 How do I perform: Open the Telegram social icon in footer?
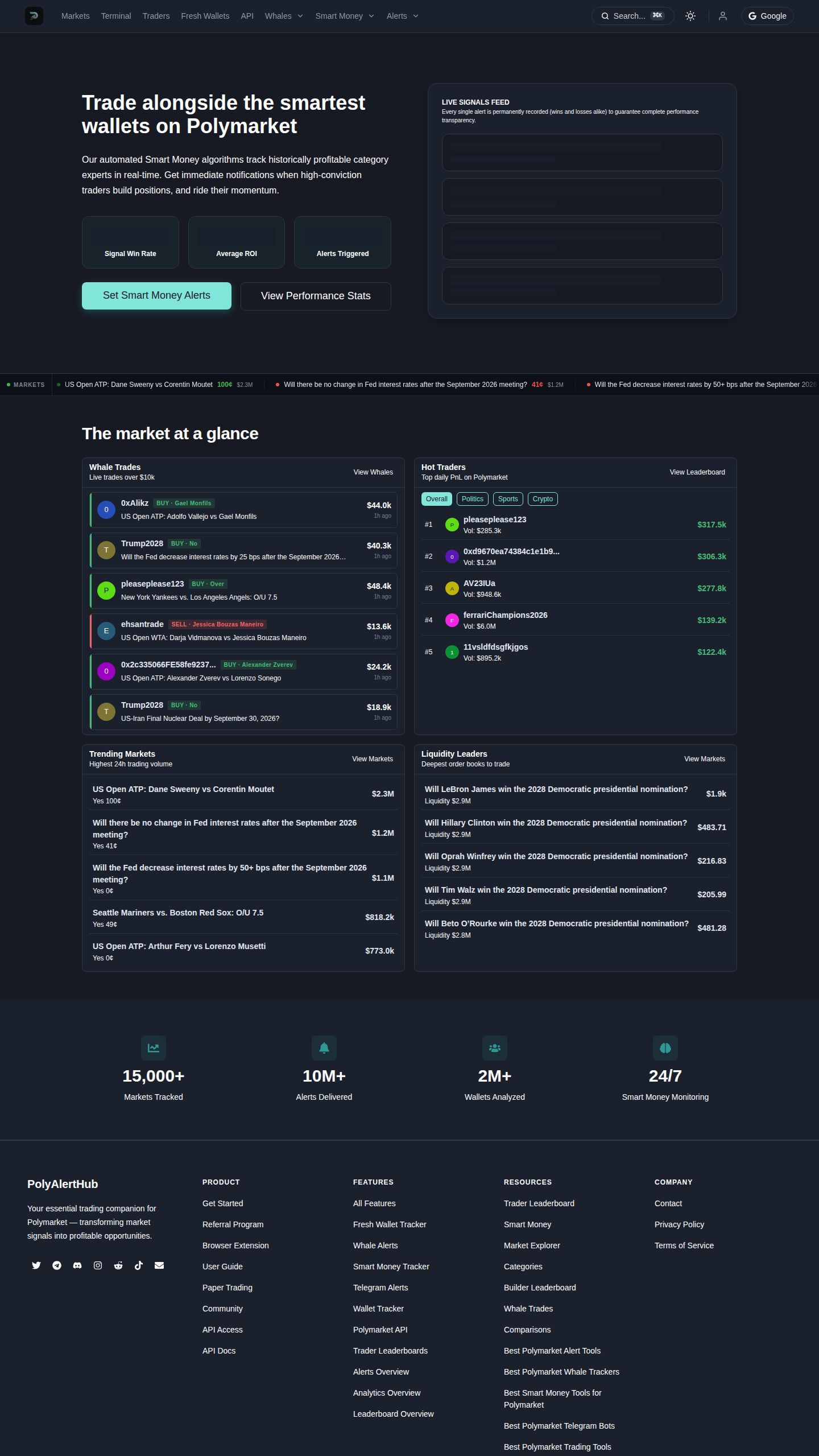pos(57,1265)
